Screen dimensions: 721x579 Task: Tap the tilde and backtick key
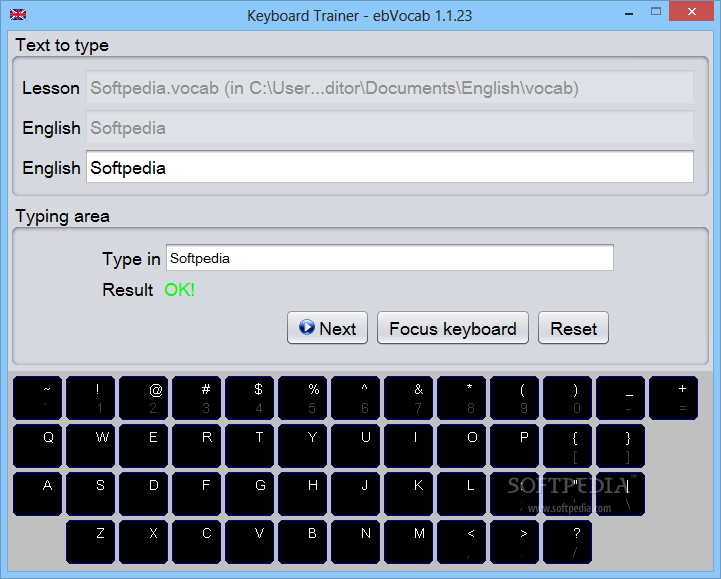click(37, 398)
